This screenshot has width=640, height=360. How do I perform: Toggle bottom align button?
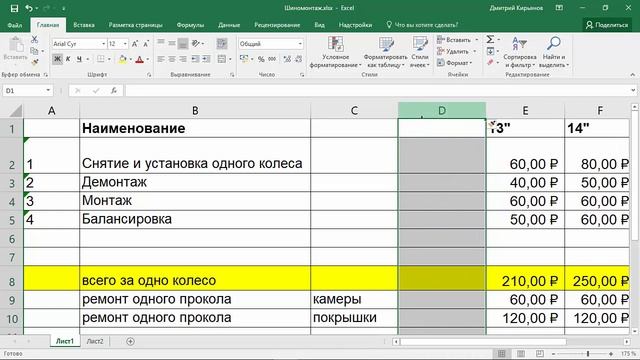pos(183,43)
